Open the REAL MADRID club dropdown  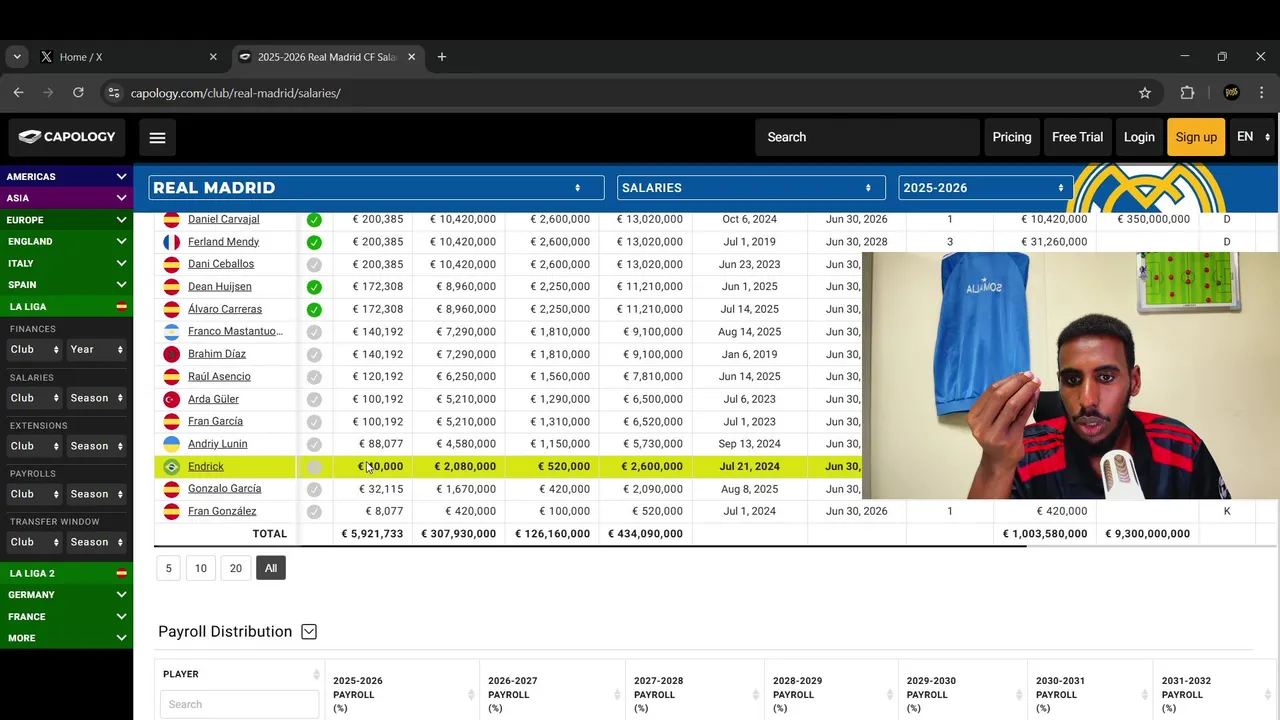click(x=376, y=188)
